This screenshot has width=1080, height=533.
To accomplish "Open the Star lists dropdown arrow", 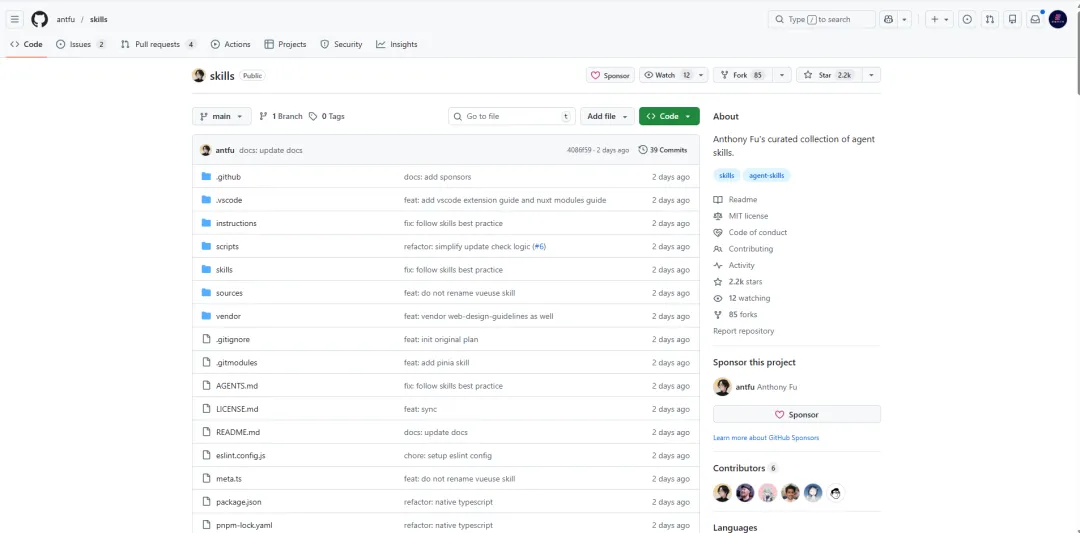I will (871, 75).
